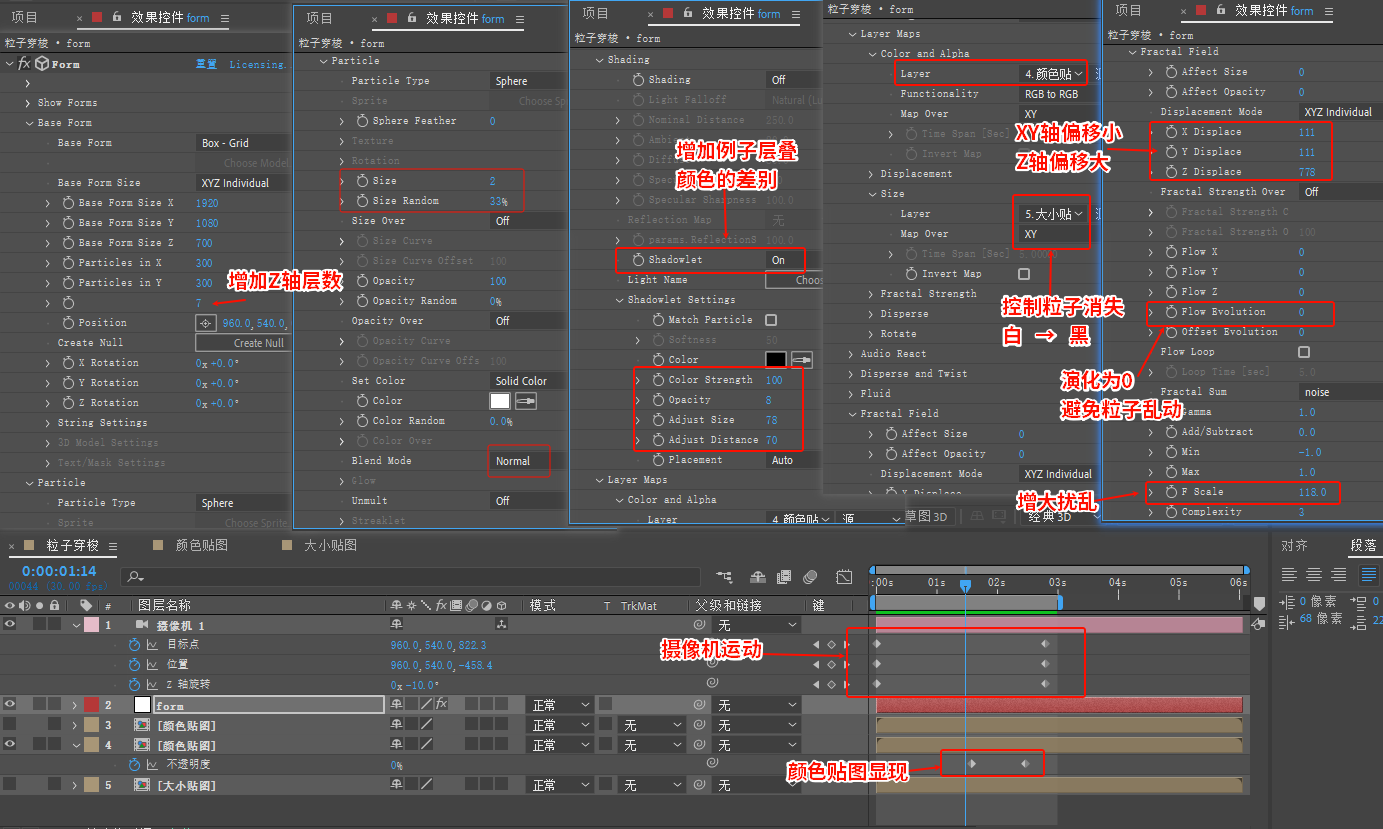Hide the form layer eye
This screenshot has width=1383, height=829.
10,705
